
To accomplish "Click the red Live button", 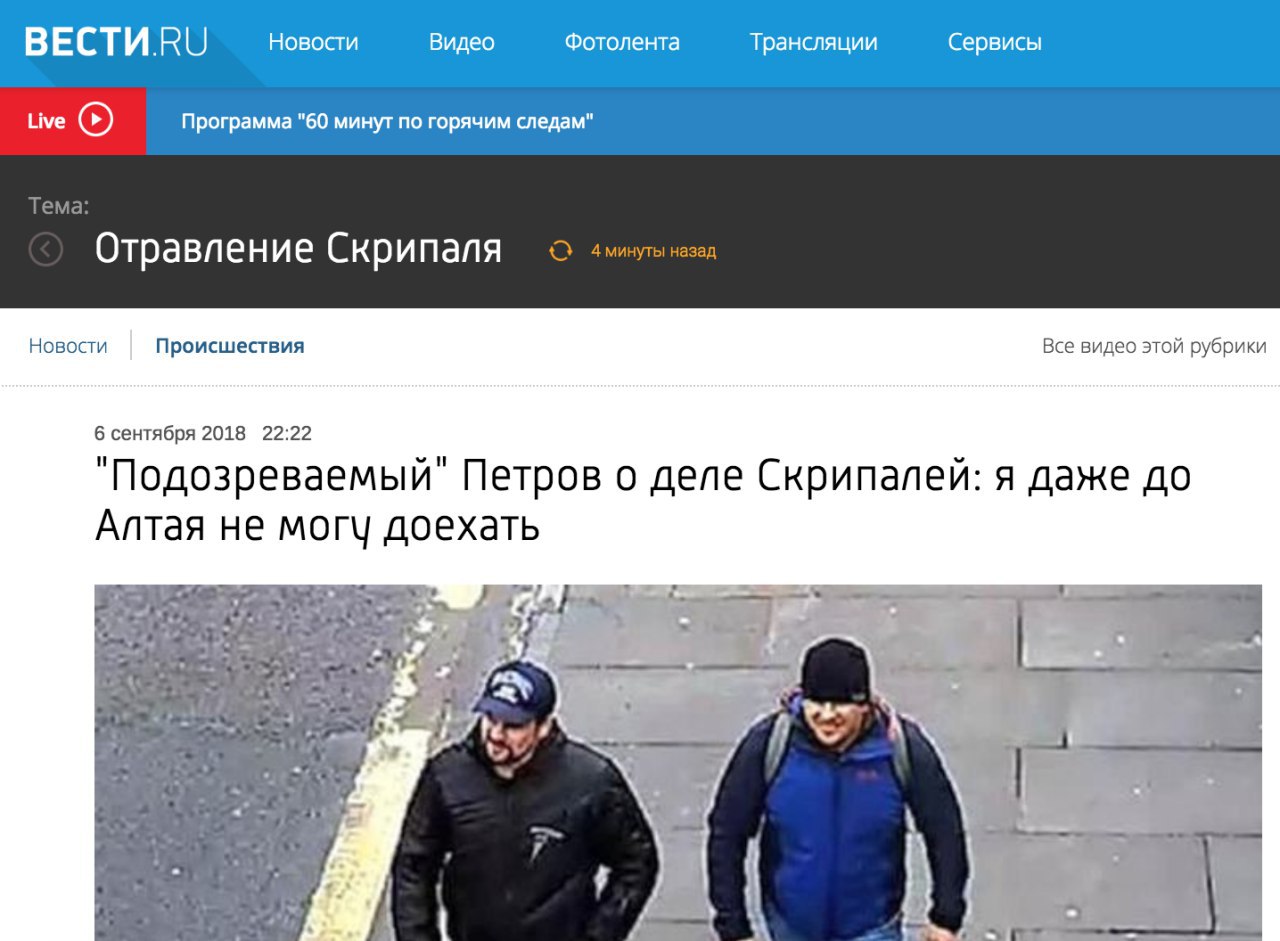I will (x=73, y=121).
